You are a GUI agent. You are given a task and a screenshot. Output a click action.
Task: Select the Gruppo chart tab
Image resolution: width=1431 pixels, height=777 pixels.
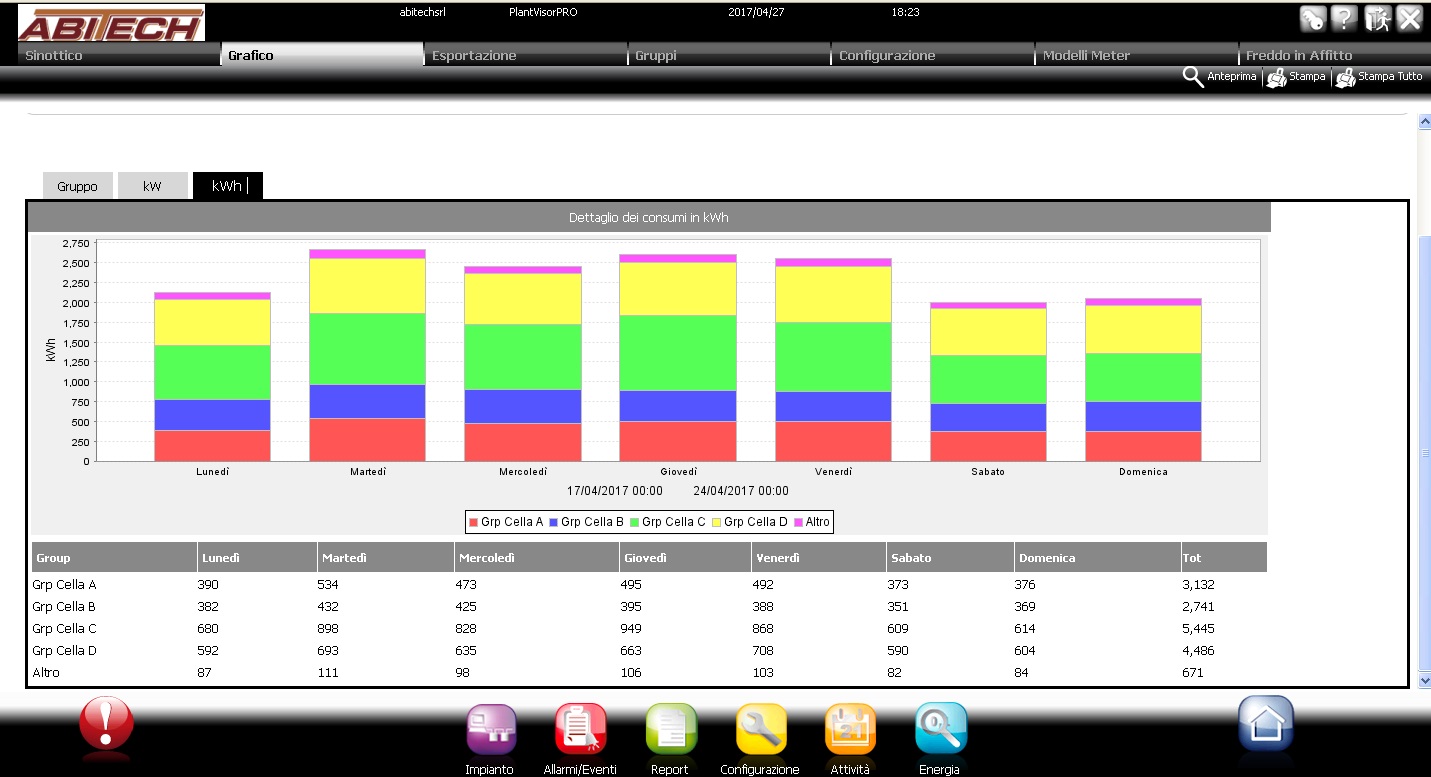(77, 186)
